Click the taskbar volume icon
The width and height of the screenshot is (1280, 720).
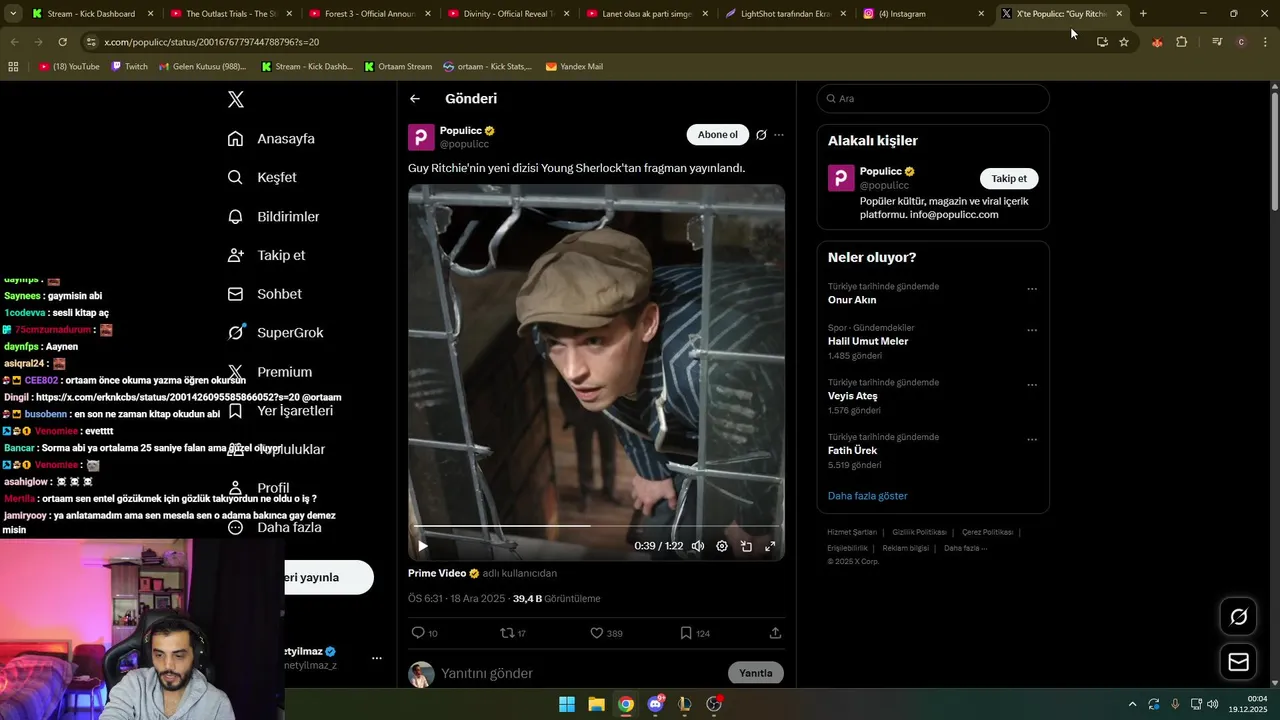tap(1213, 704)
